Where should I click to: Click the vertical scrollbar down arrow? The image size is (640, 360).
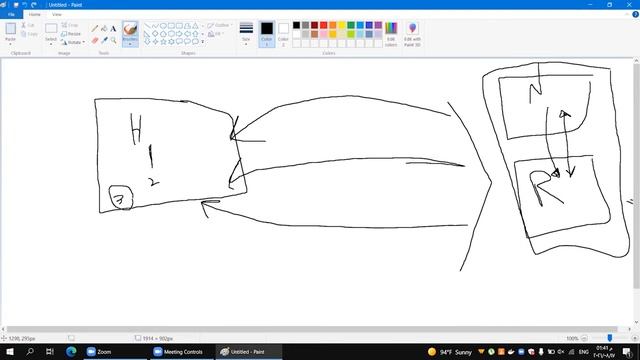click(636, 322)
